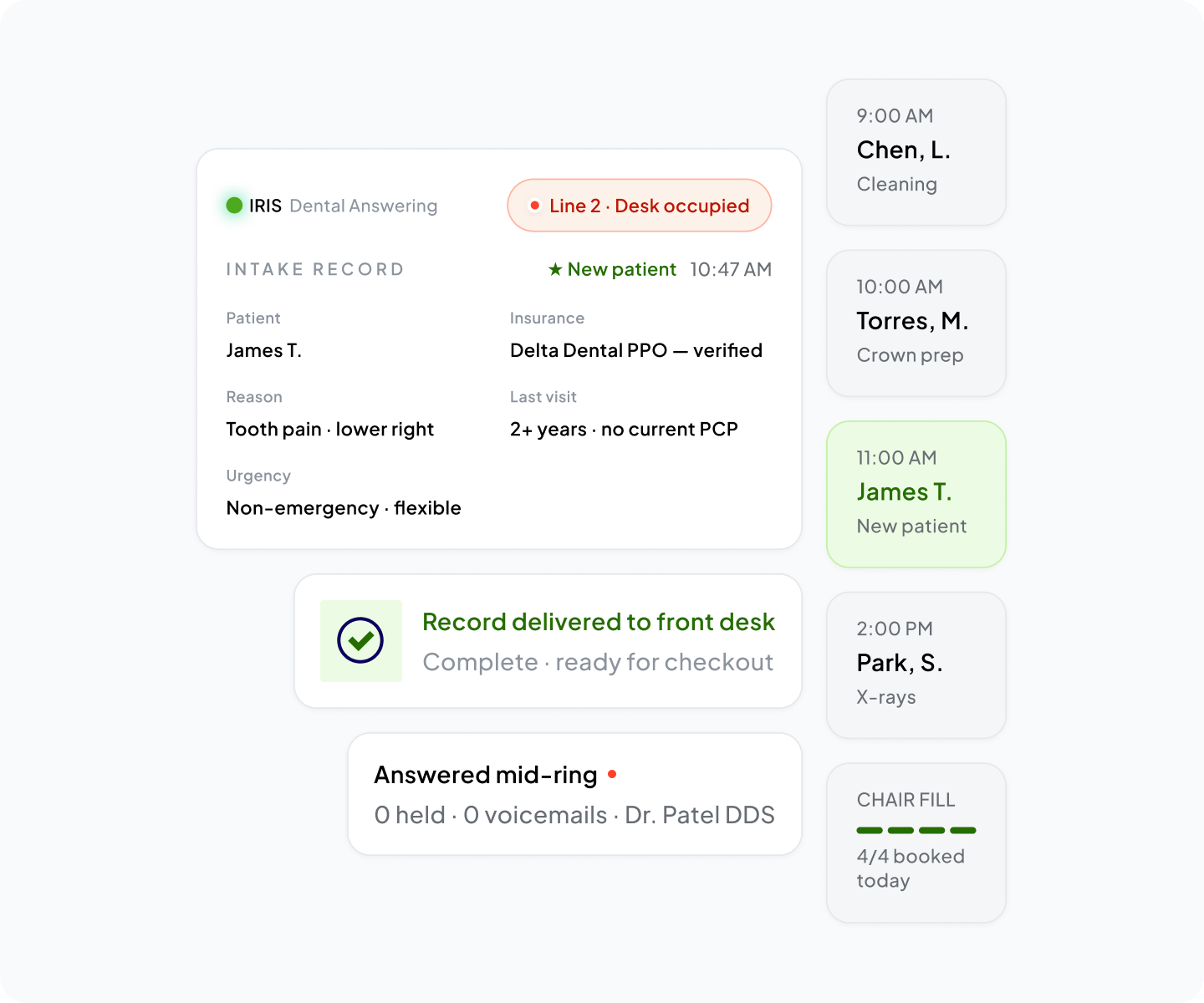Click the Answered mid-ring status card
The width and height of the screenshot is (1204, 1003).
click(575, 794)
